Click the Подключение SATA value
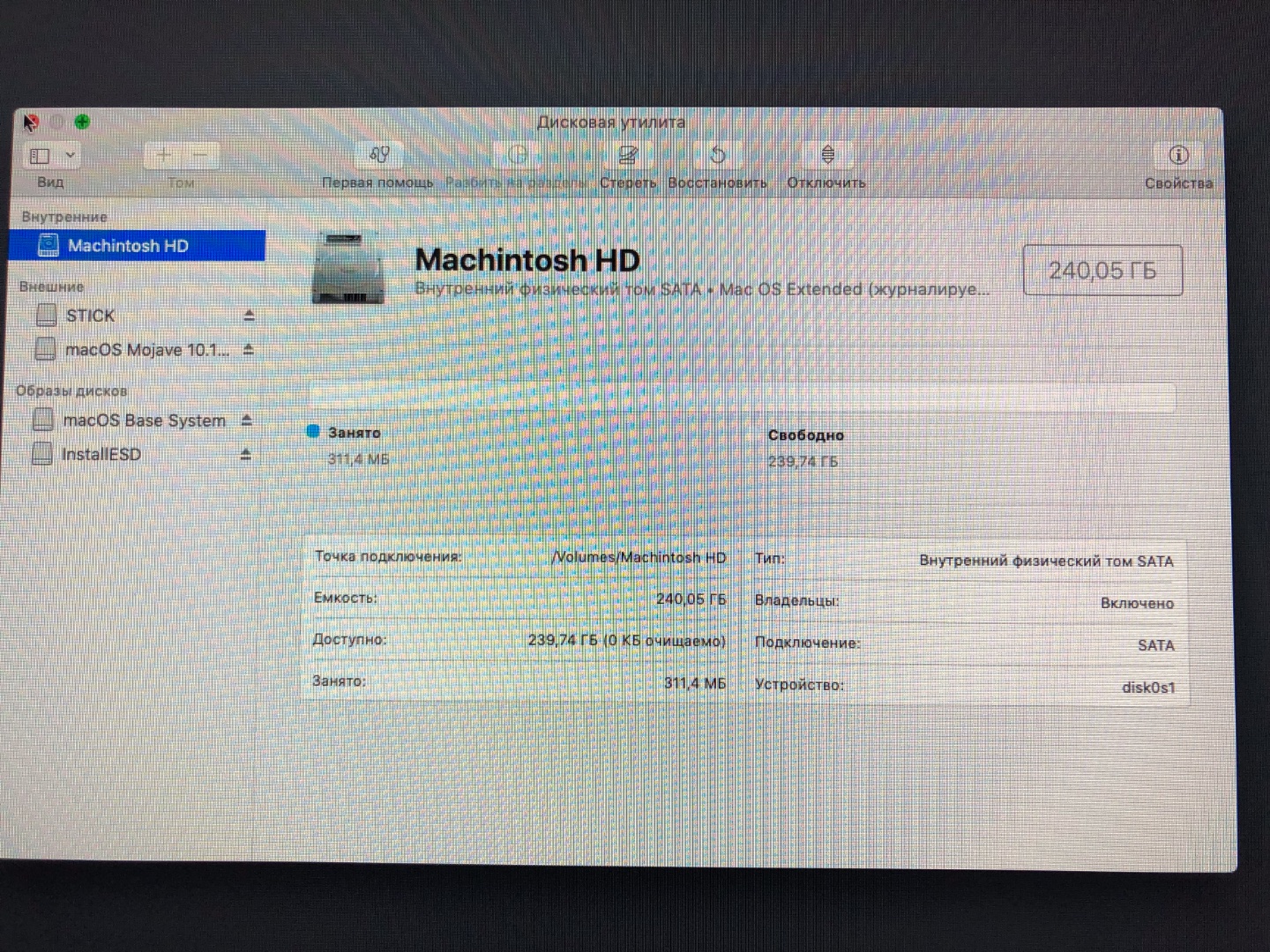 1155,645
